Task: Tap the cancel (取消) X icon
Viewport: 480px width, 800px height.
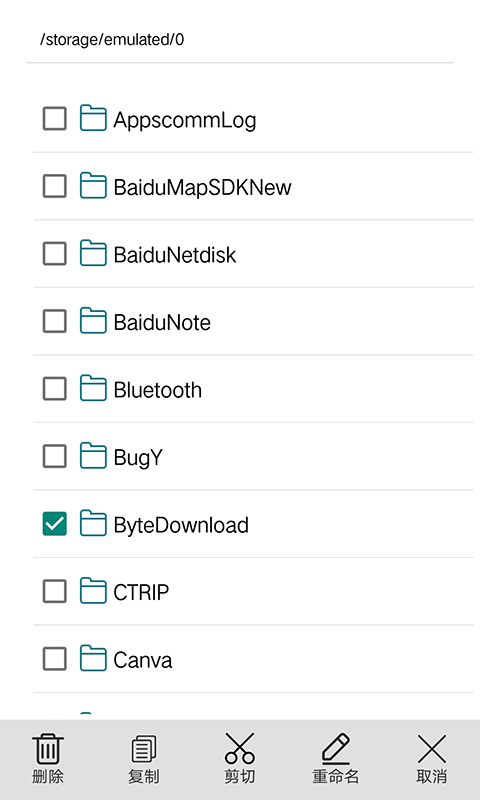Action: (x=432, y=748)
